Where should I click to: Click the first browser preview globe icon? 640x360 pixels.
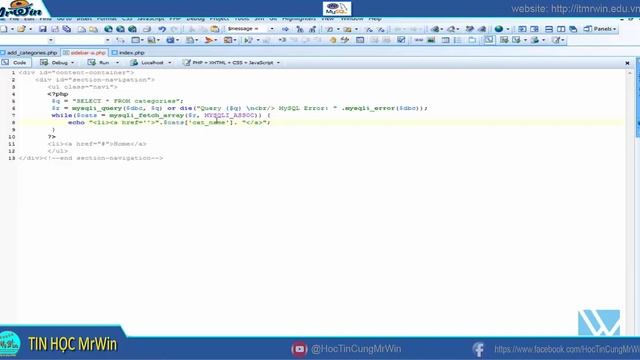pos(108,29)
